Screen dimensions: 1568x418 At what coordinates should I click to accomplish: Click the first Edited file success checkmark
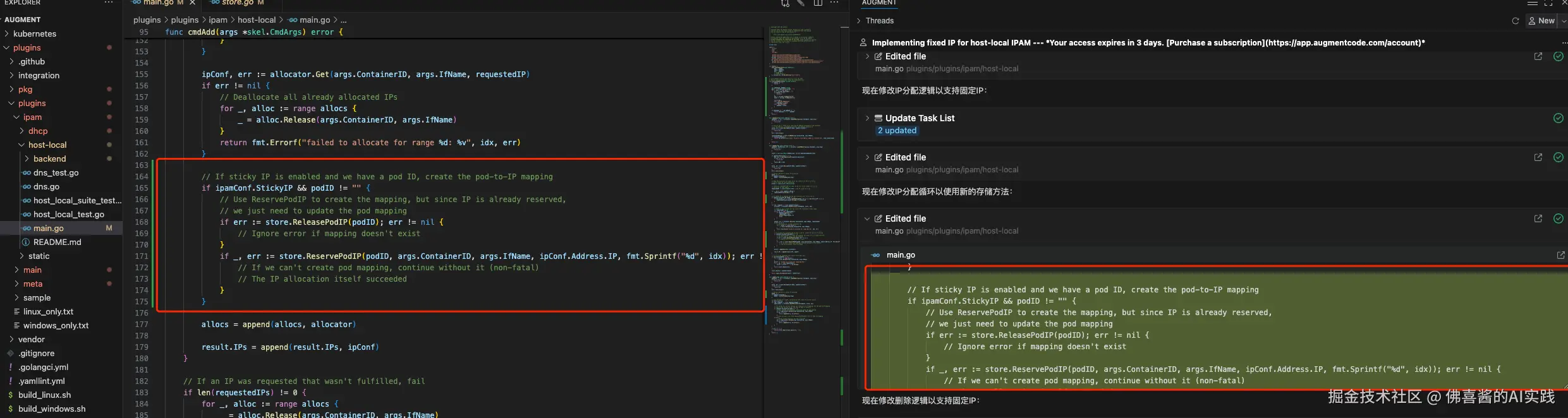coord(1559,56)
